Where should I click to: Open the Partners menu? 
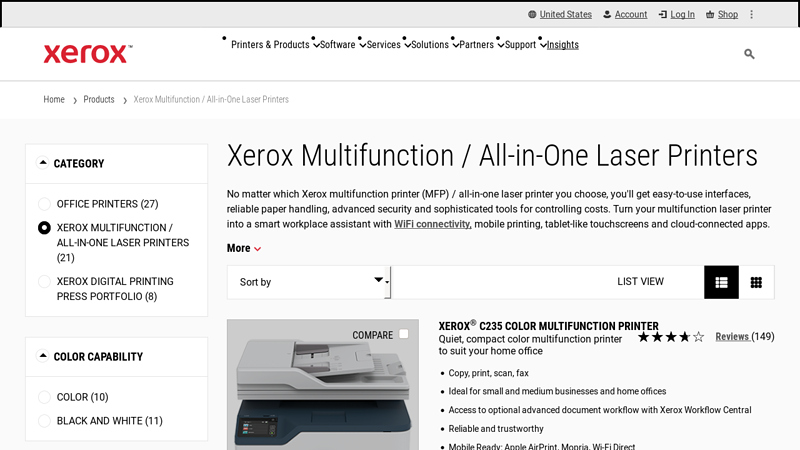coord(476,45)
